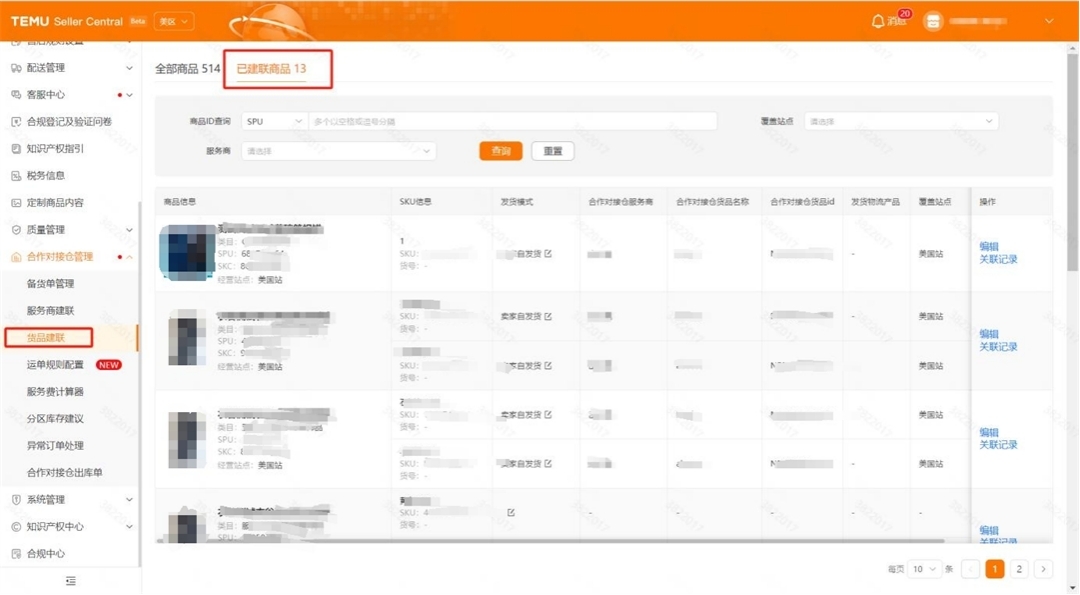This screenshot has width=1080, height=595.
Task: Open 分区库存建议 submenu item
Action: 55,419
